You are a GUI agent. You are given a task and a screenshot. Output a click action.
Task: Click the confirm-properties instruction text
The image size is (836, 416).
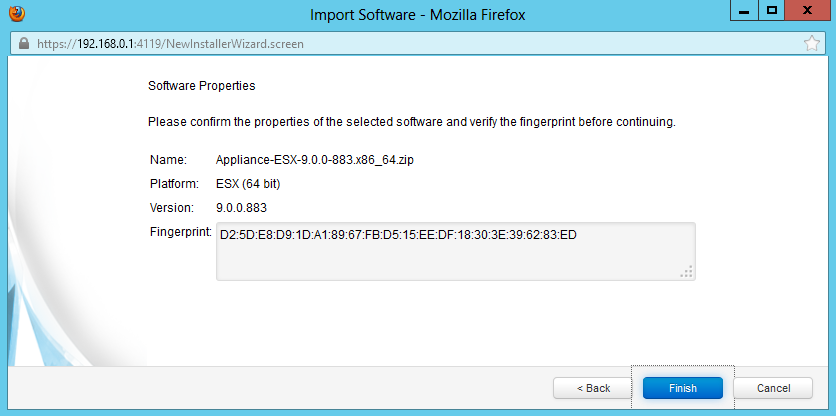coord(411,122)
